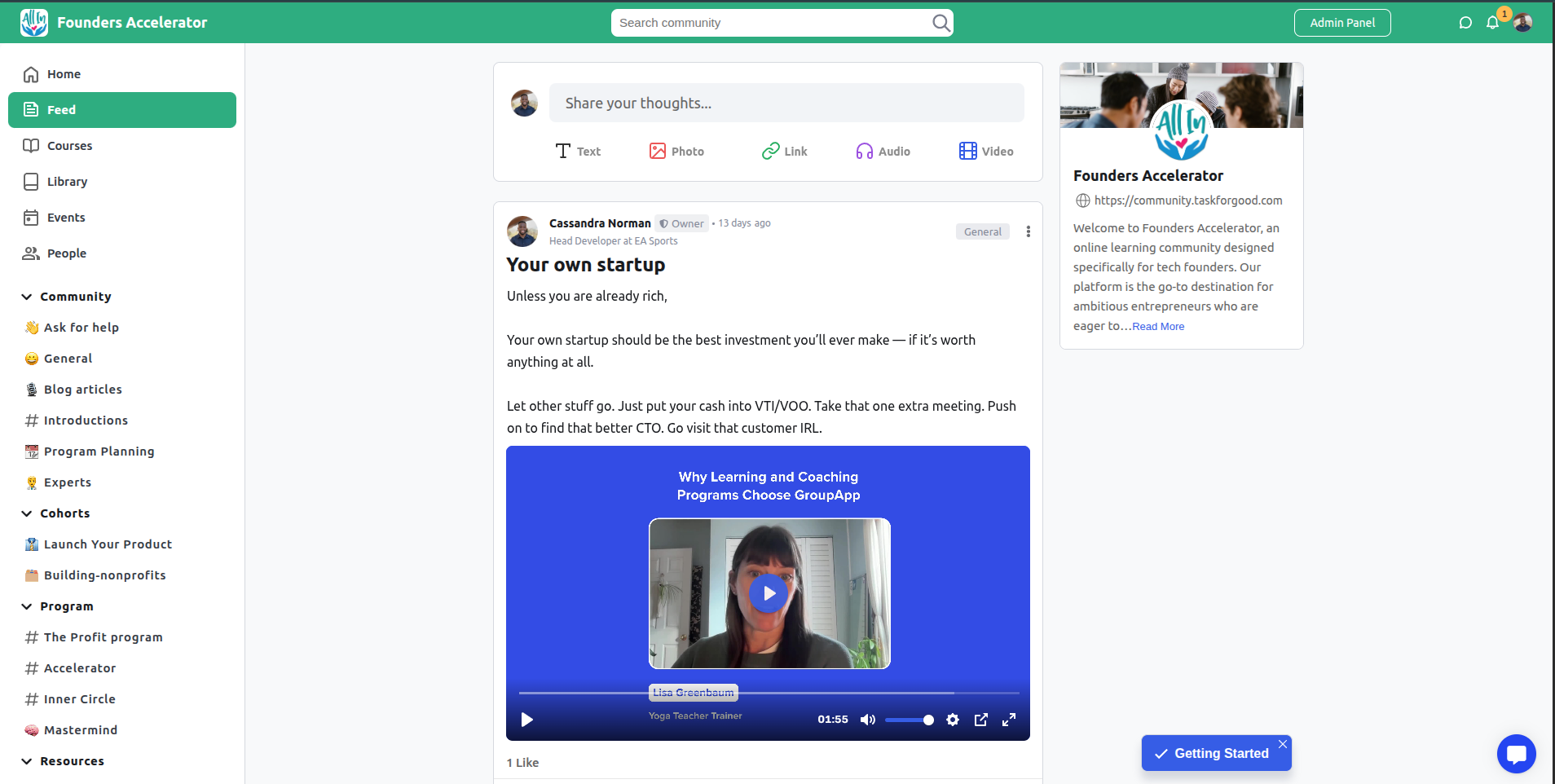The width and height of the screenshot is (1555, 784).
Task: Choose Photo post type
Action: (676, 152)
